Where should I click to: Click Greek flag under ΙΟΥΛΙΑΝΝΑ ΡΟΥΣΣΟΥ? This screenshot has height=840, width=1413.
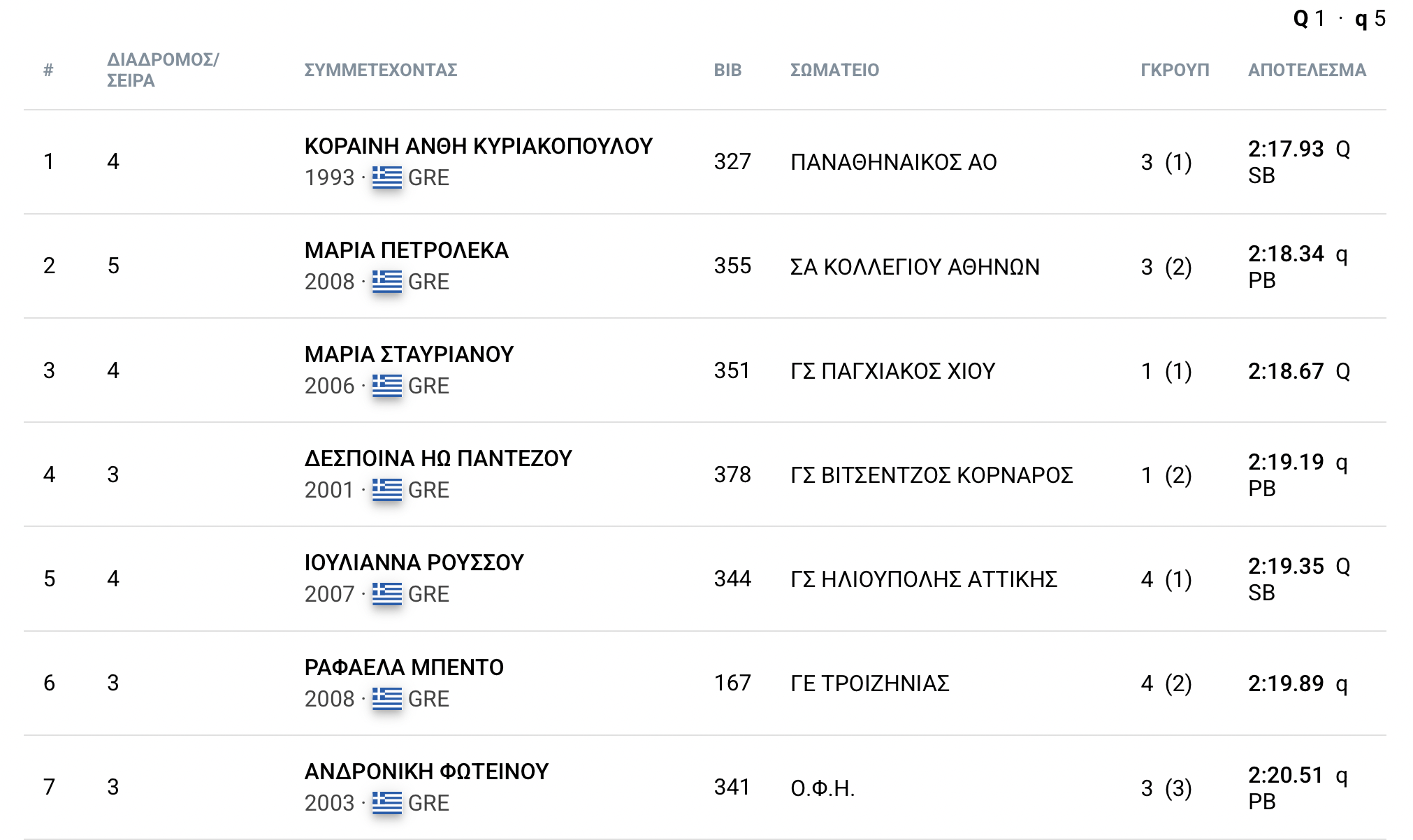[x=386, y=594]
